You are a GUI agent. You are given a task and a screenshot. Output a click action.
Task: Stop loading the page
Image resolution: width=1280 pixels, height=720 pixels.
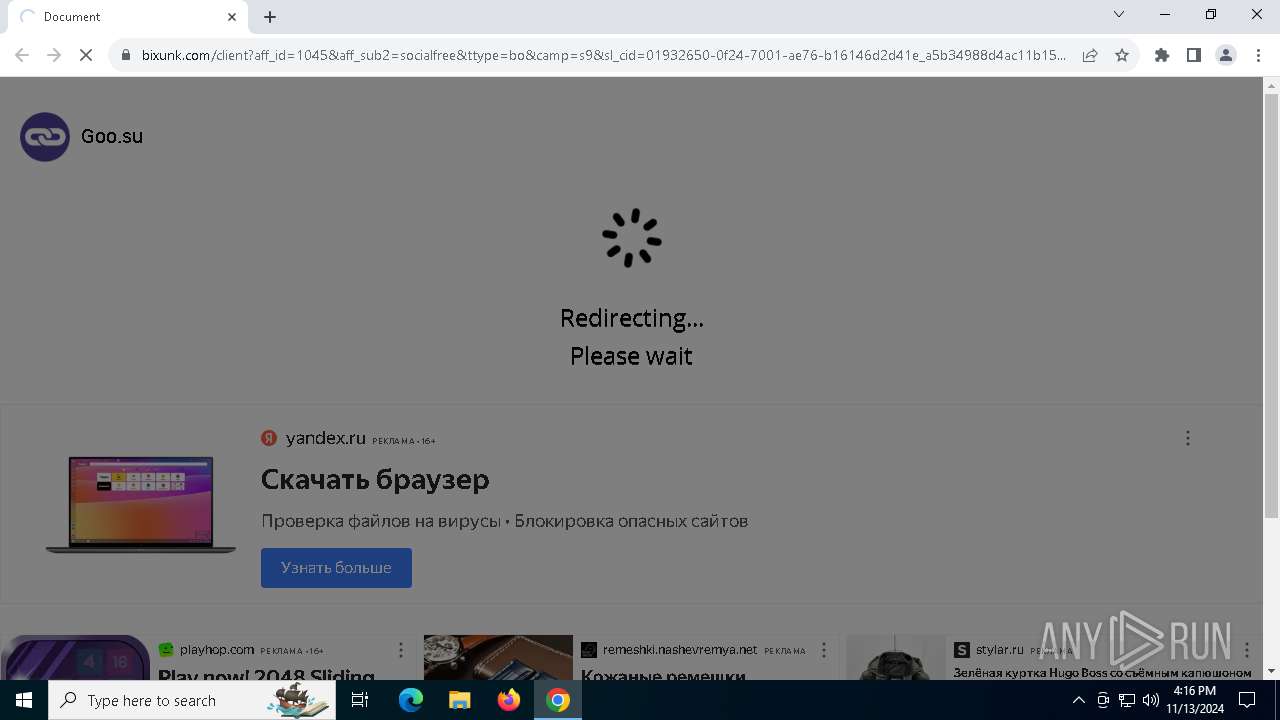[86, 56]
